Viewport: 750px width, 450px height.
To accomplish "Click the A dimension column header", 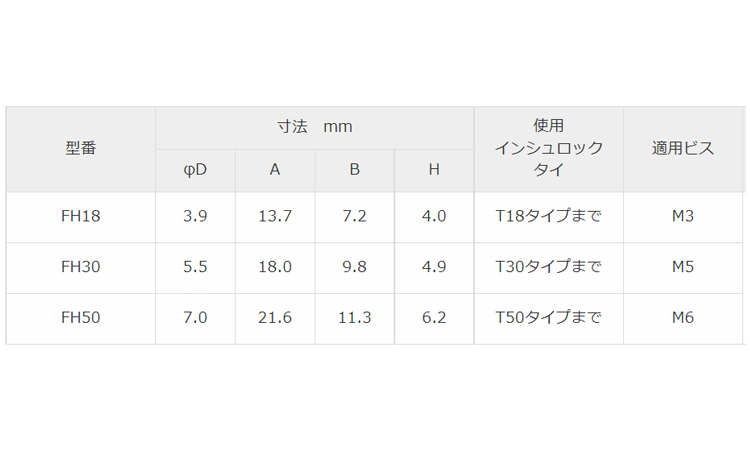I will point(275,170).
